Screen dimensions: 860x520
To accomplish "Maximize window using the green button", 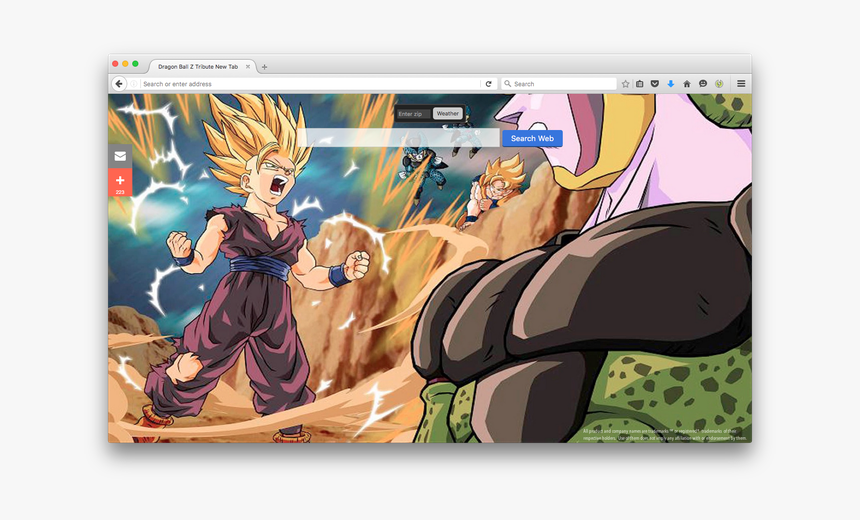I will [135, 64].
